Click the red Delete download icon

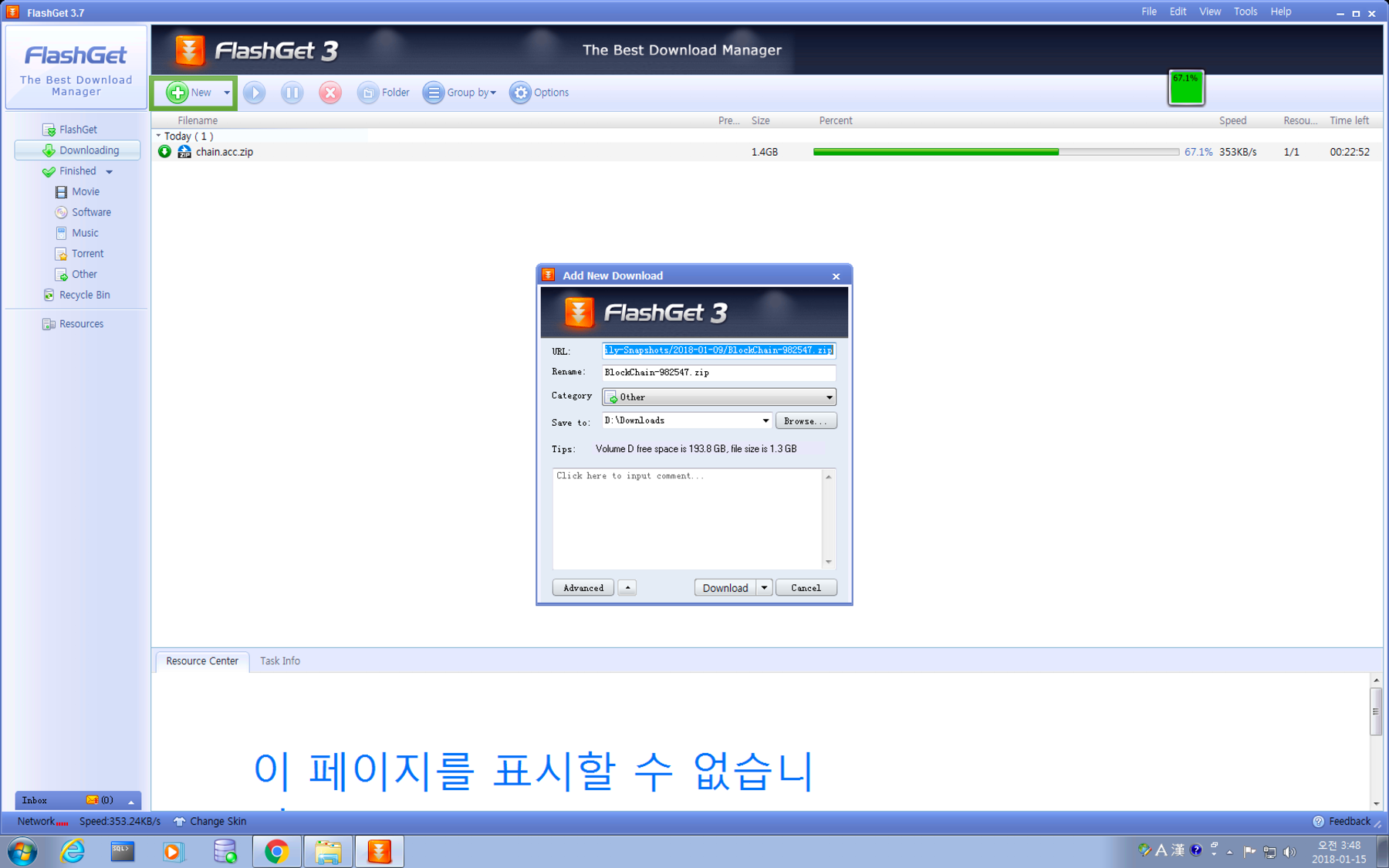coord(330,93)
